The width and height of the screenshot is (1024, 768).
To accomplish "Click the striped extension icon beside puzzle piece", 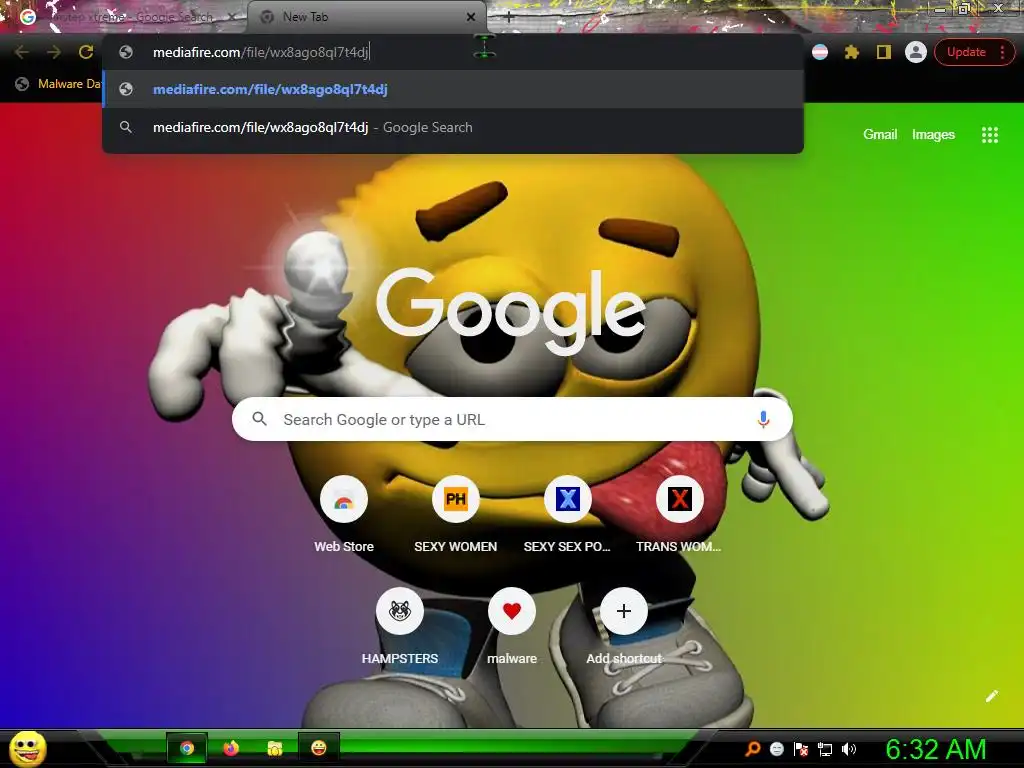I will click(820, 52).
